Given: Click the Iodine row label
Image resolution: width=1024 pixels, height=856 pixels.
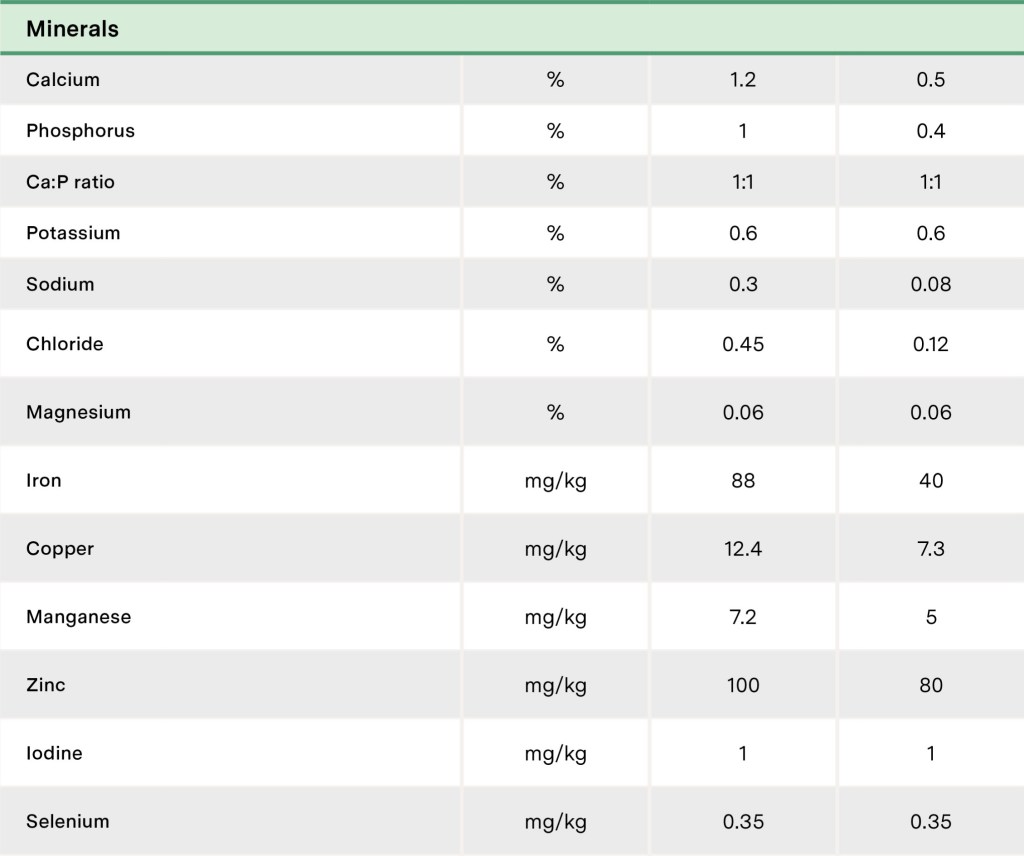Looking at the screenshot, I should pos(54,753).
